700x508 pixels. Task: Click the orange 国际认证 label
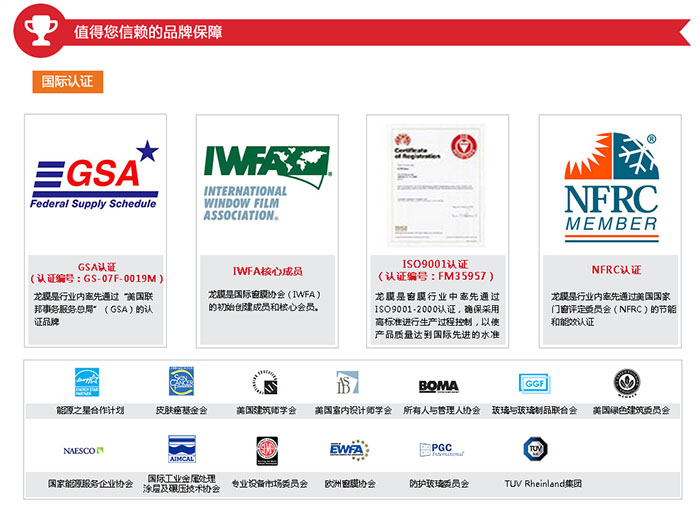[x=68, y=82]
